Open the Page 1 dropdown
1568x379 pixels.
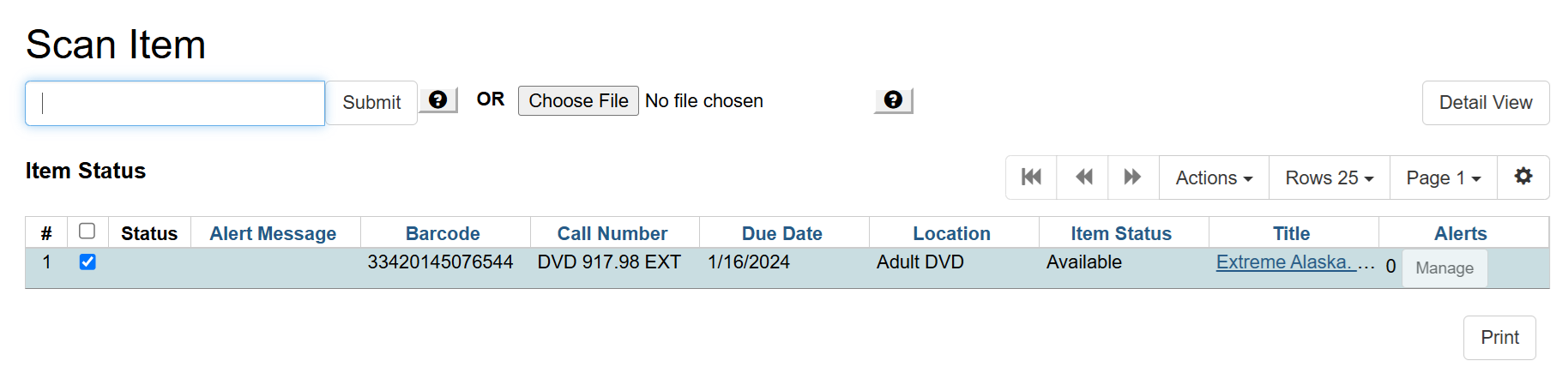[1443, 177]
